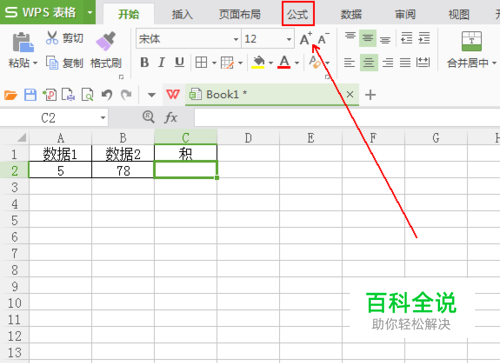
Task: Apply cell borders icon
Action: point(201,62)
